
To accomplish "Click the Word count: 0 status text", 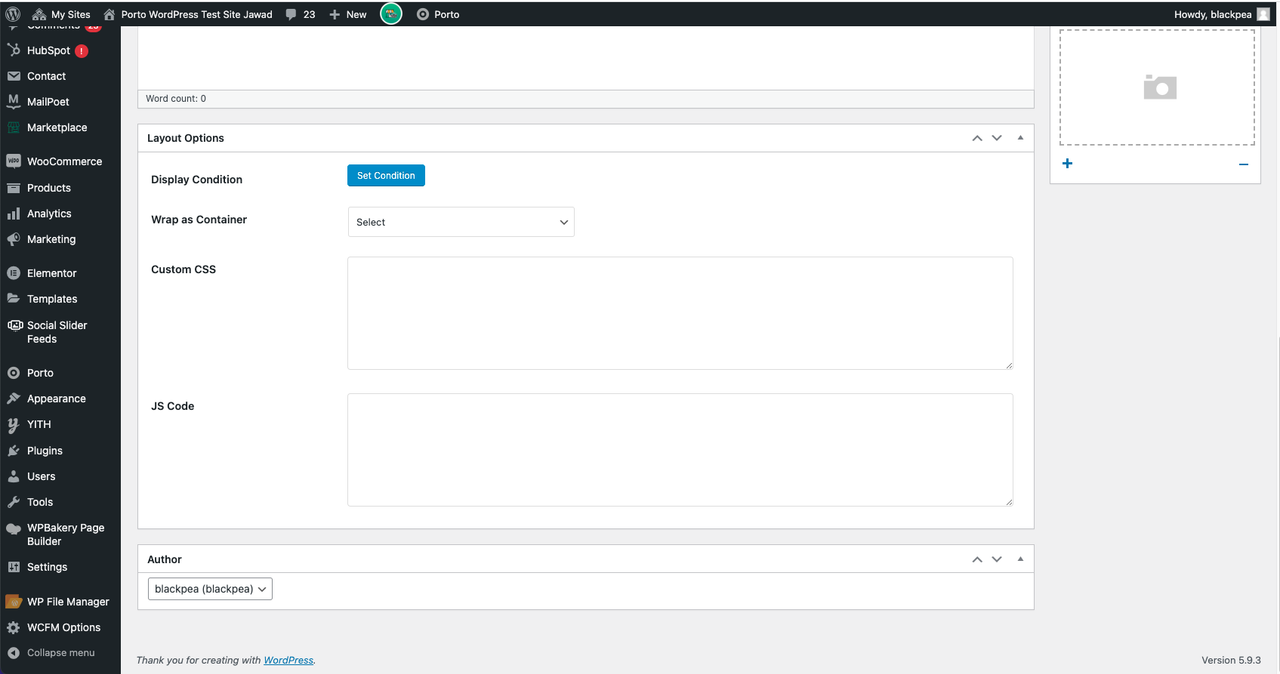I will tap(176, 99).
